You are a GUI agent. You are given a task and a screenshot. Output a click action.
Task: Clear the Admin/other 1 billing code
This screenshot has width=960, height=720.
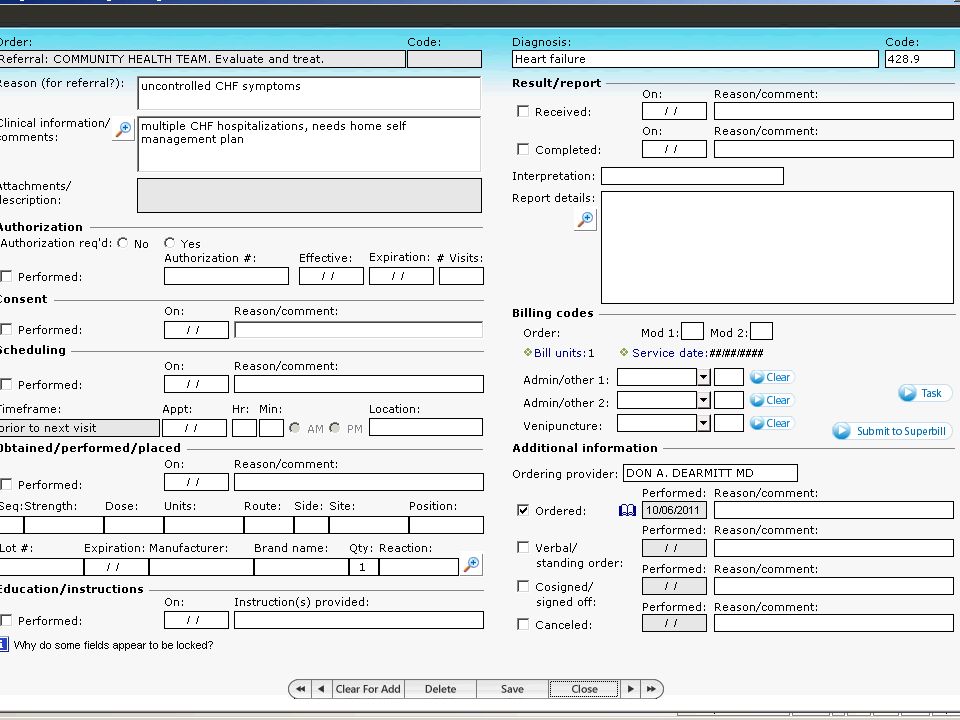[771, 377]
